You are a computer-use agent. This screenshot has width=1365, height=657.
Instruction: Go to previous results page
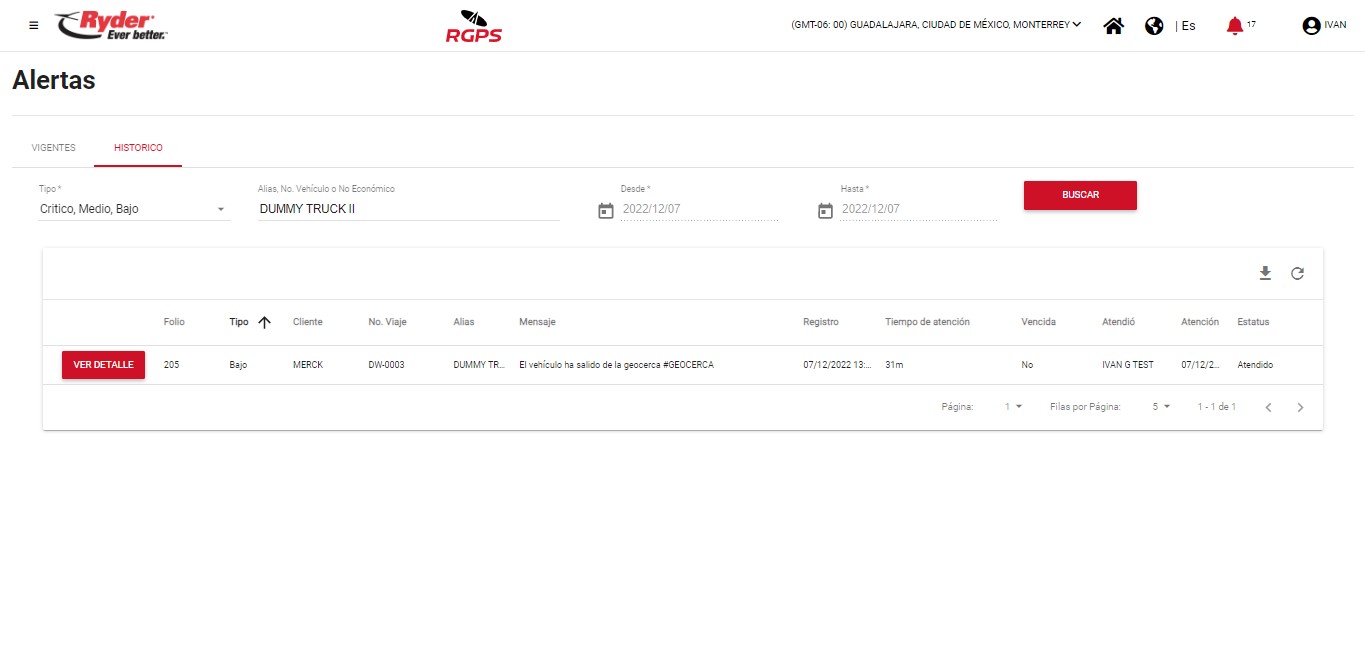pyautogui.click(x=1268, y=407)
